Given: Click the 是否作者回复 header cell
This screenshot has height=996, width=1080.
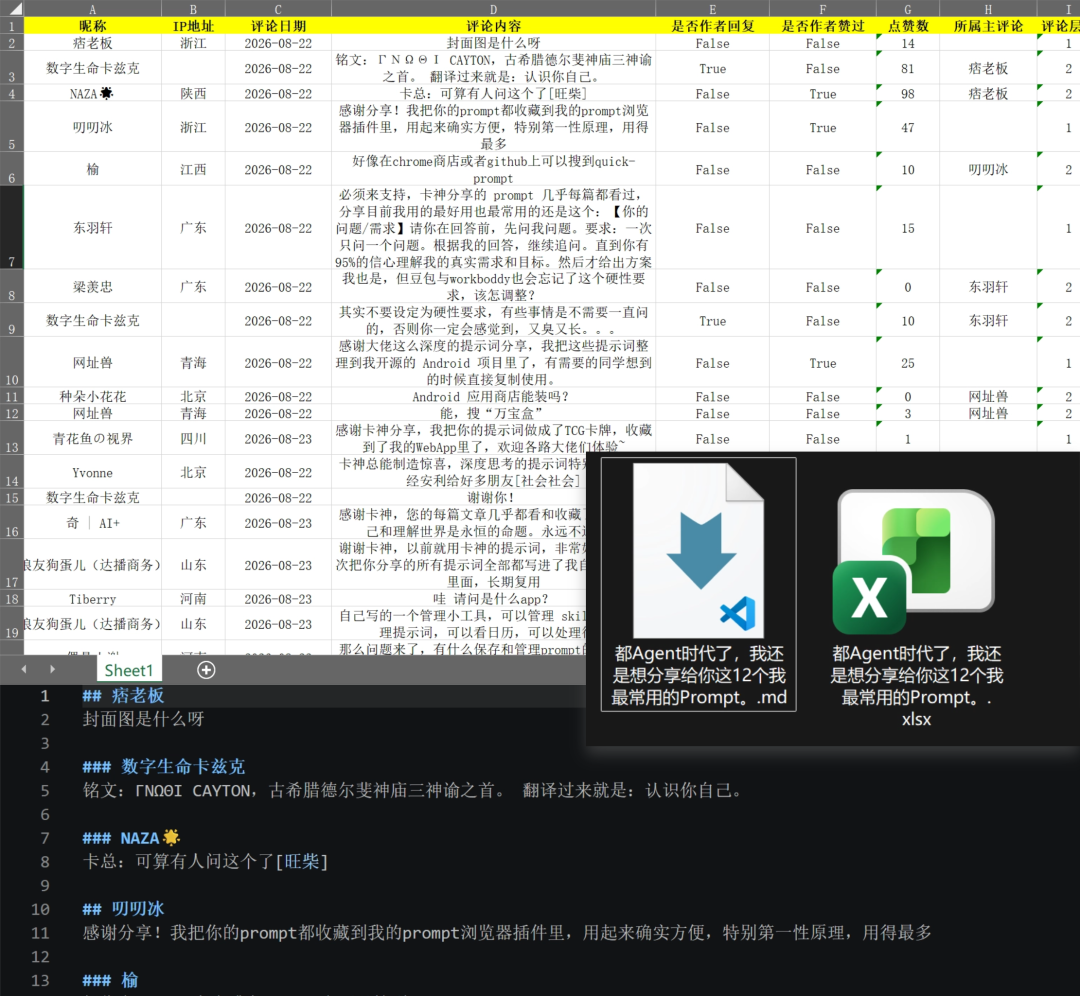Looking at the screenshot, I should tap(712, 26).
